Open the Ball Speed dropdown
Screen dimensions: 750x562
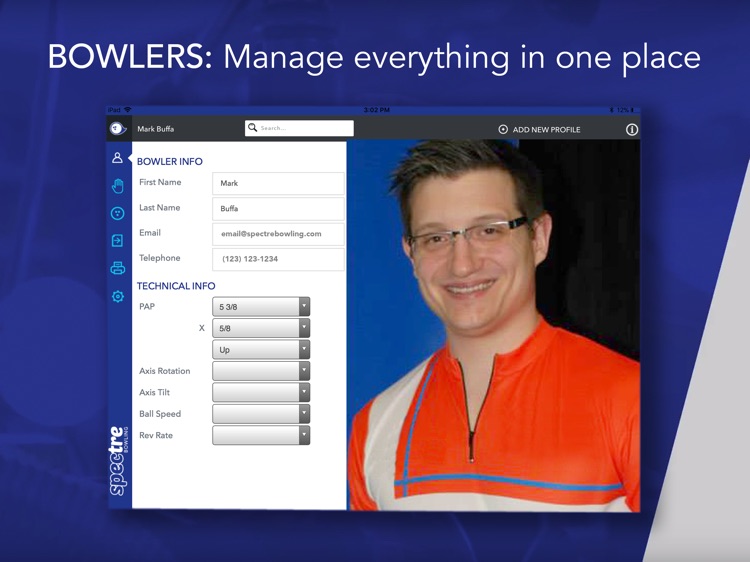[261, 414]
